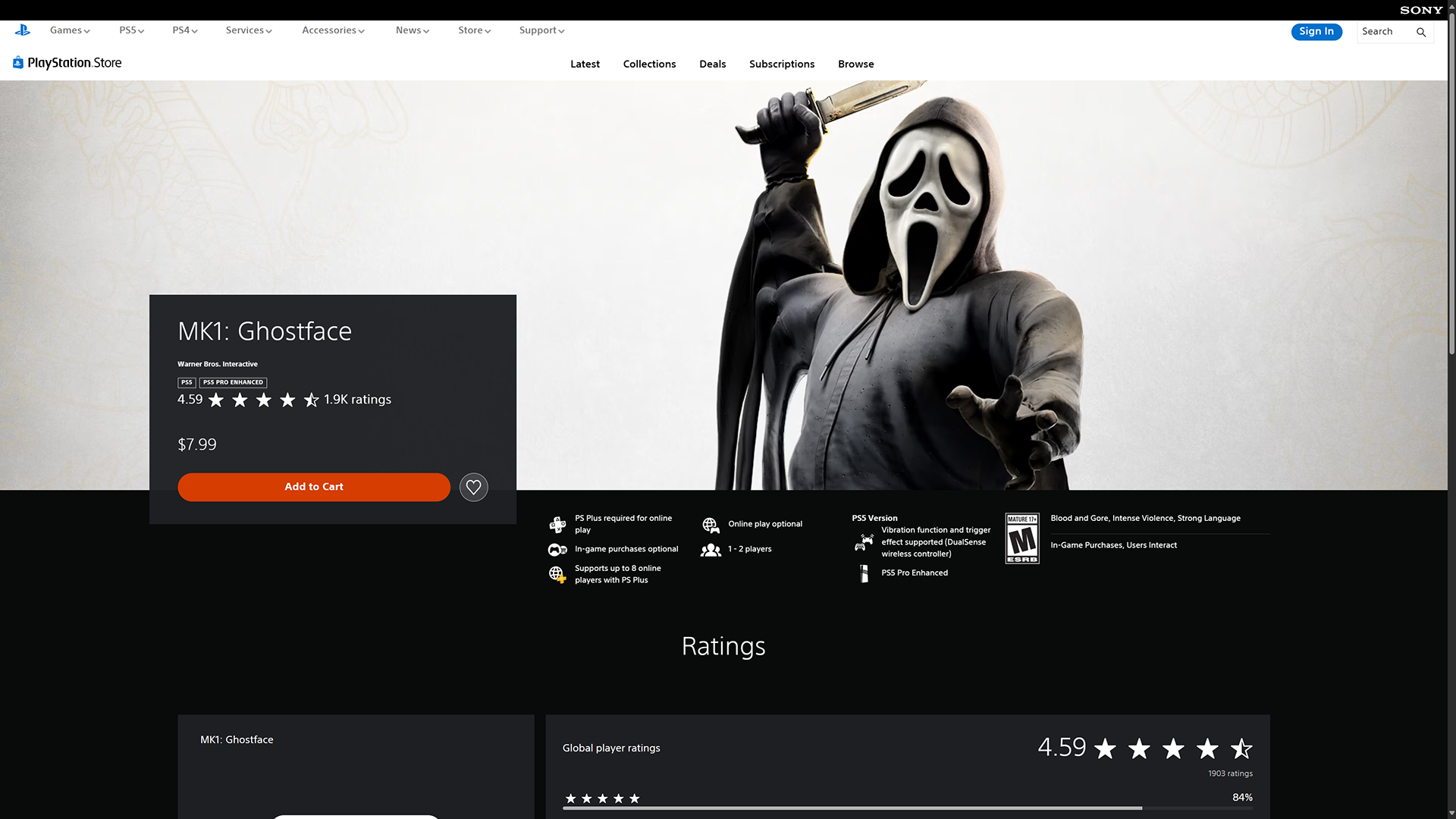
Task: Click the 84% five-star rating bar
Action: (907, 808)
